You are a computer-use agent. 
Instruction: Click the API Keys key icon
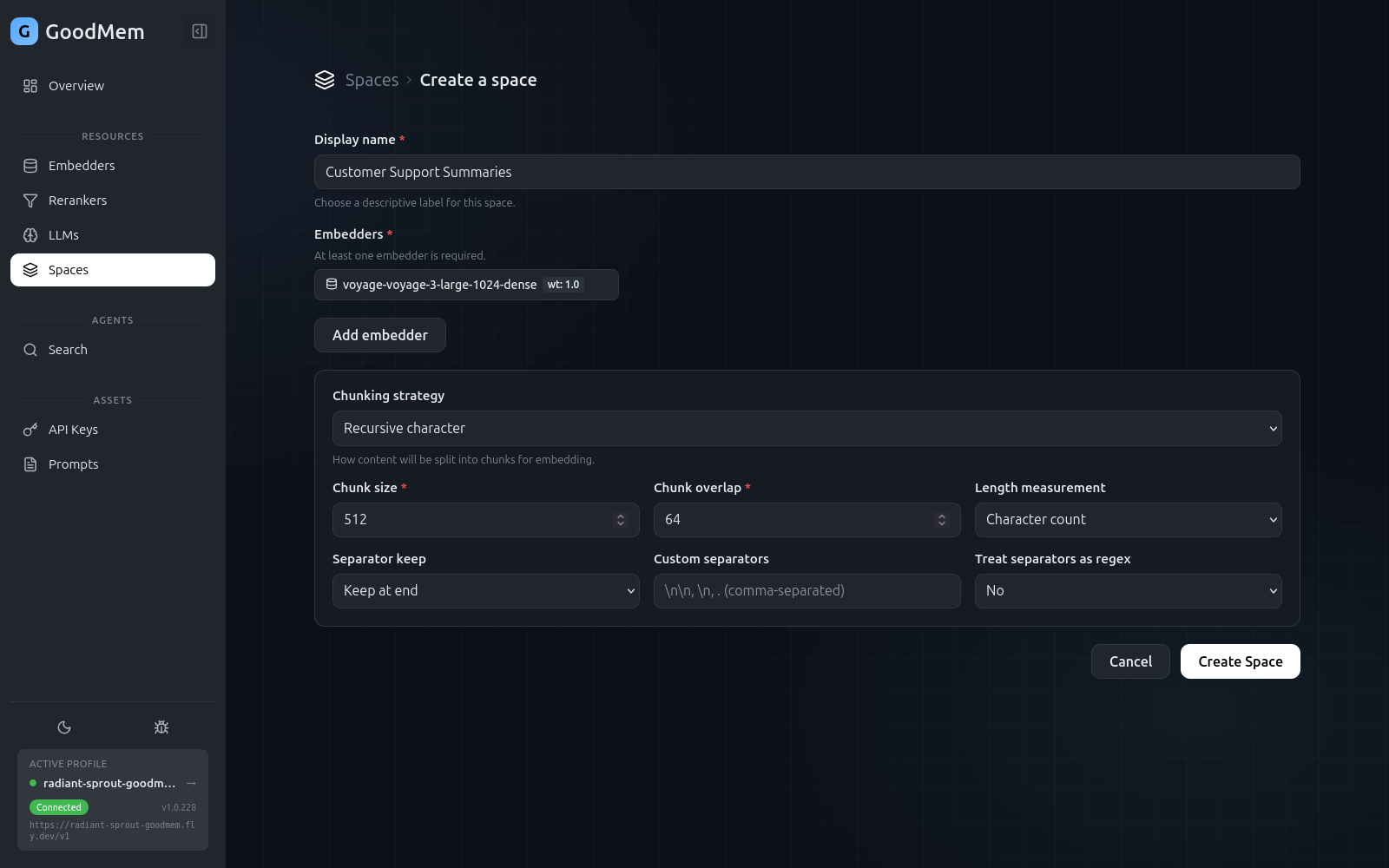pos(30,429)
